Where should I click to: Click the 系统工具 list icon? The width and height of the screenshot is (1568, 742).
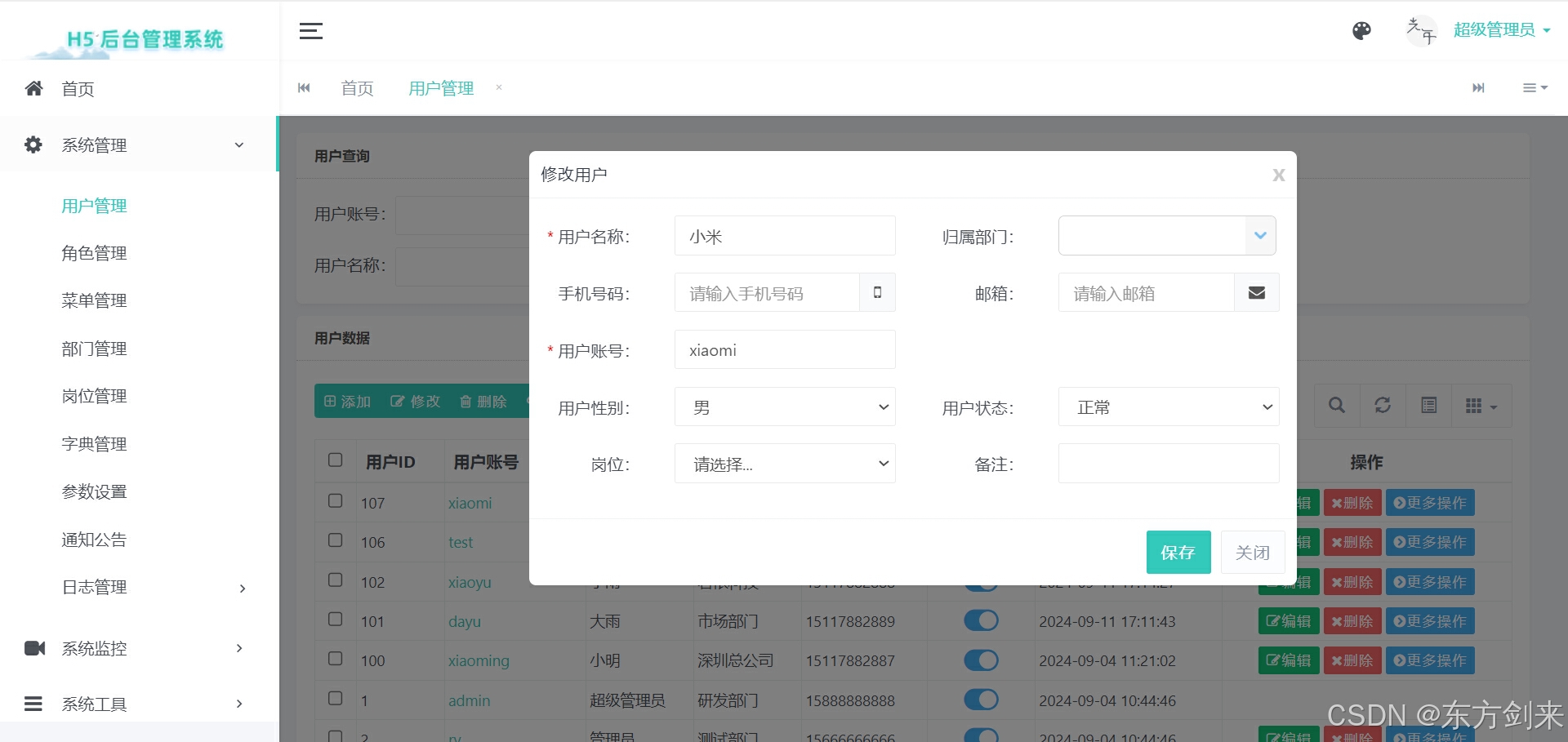[x=33, y=704]
